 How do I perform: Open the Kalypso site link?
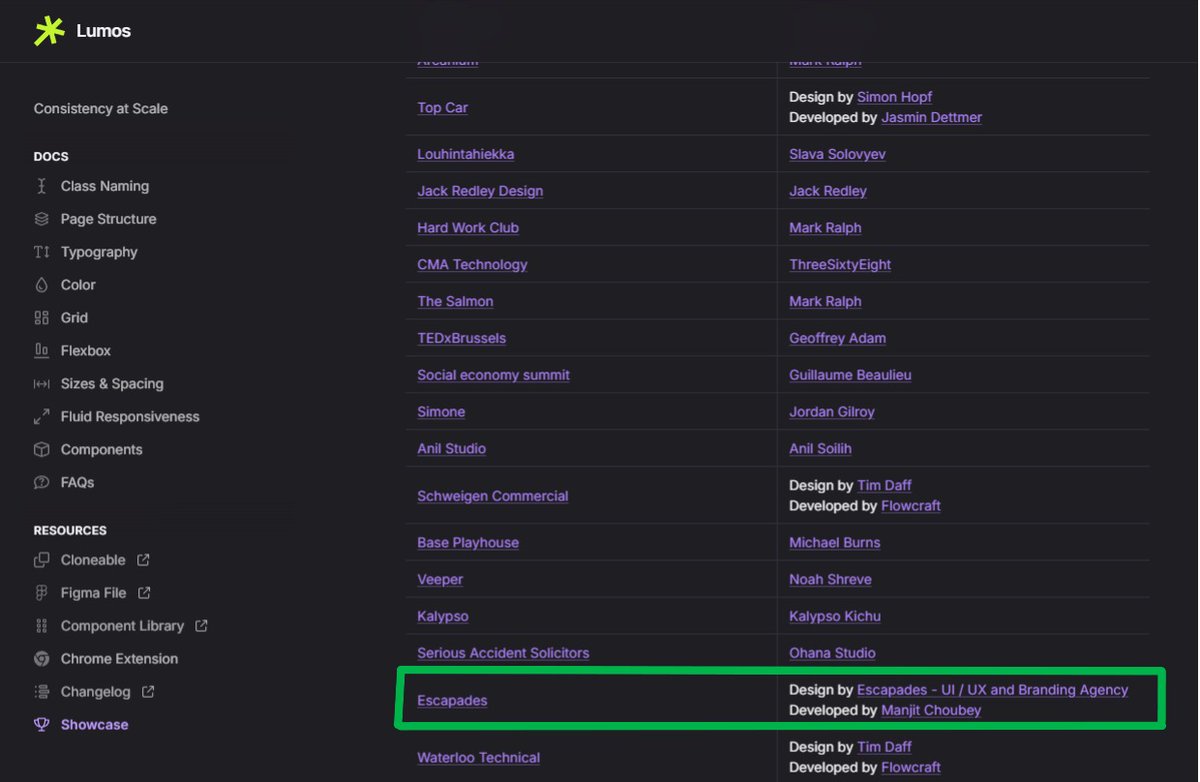[x=443, y=617]
